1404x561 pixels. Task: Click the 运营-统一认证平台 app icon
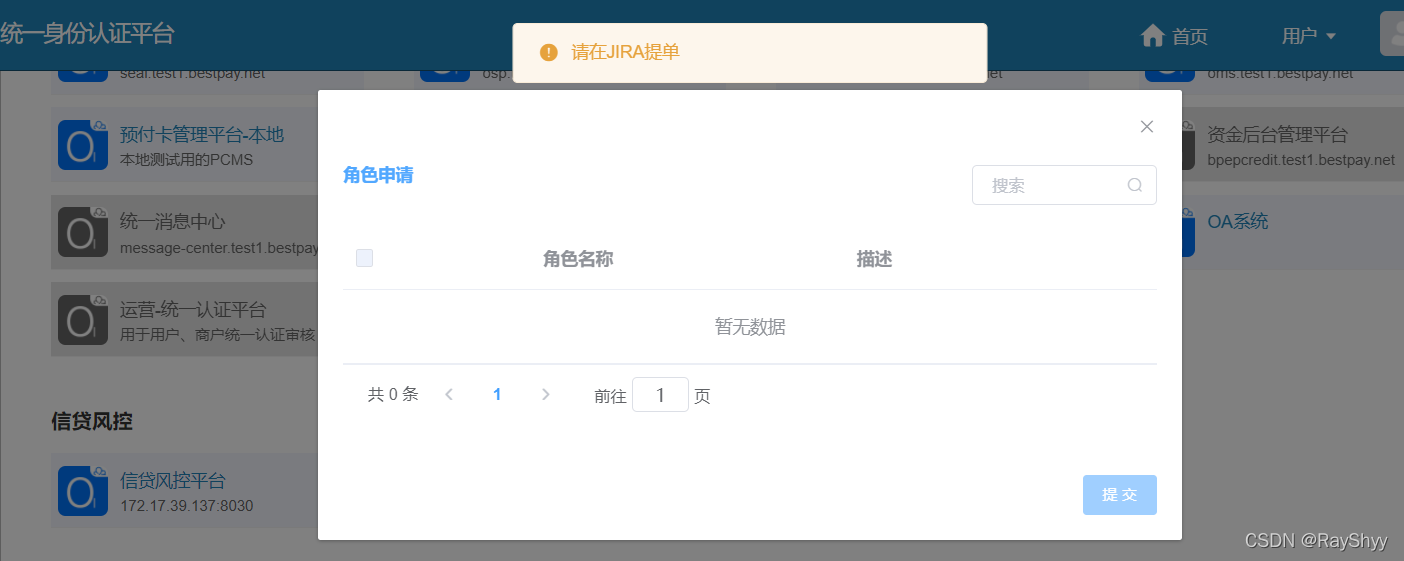[82, 320]
